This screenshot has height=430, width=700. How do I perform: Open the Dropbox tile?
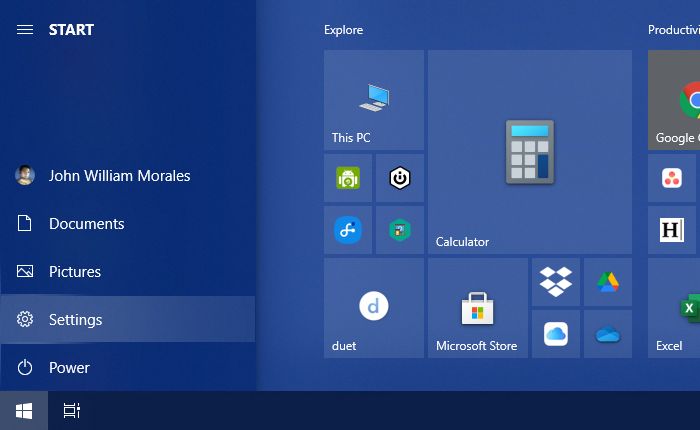[556, 282]
